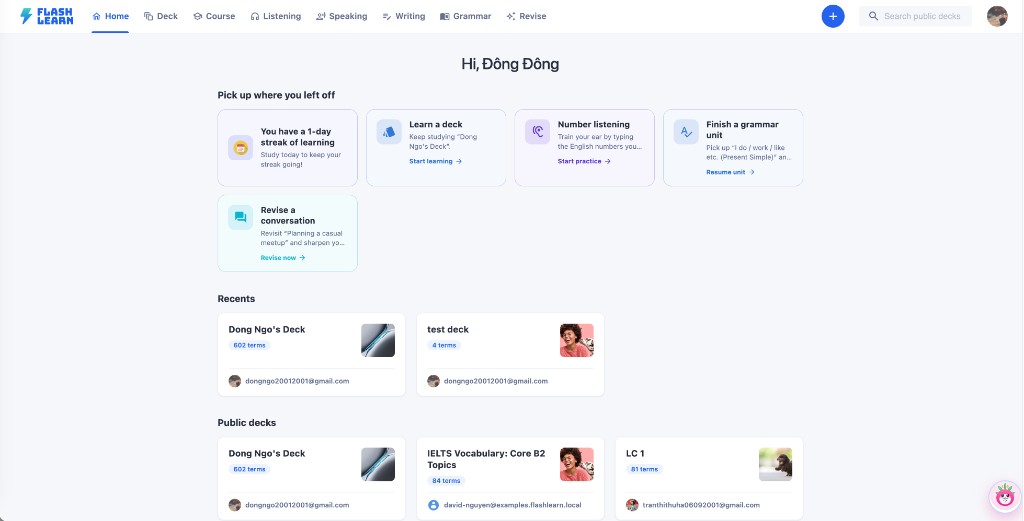
Task: Click the Resume unit link
Action: [730, 172]
